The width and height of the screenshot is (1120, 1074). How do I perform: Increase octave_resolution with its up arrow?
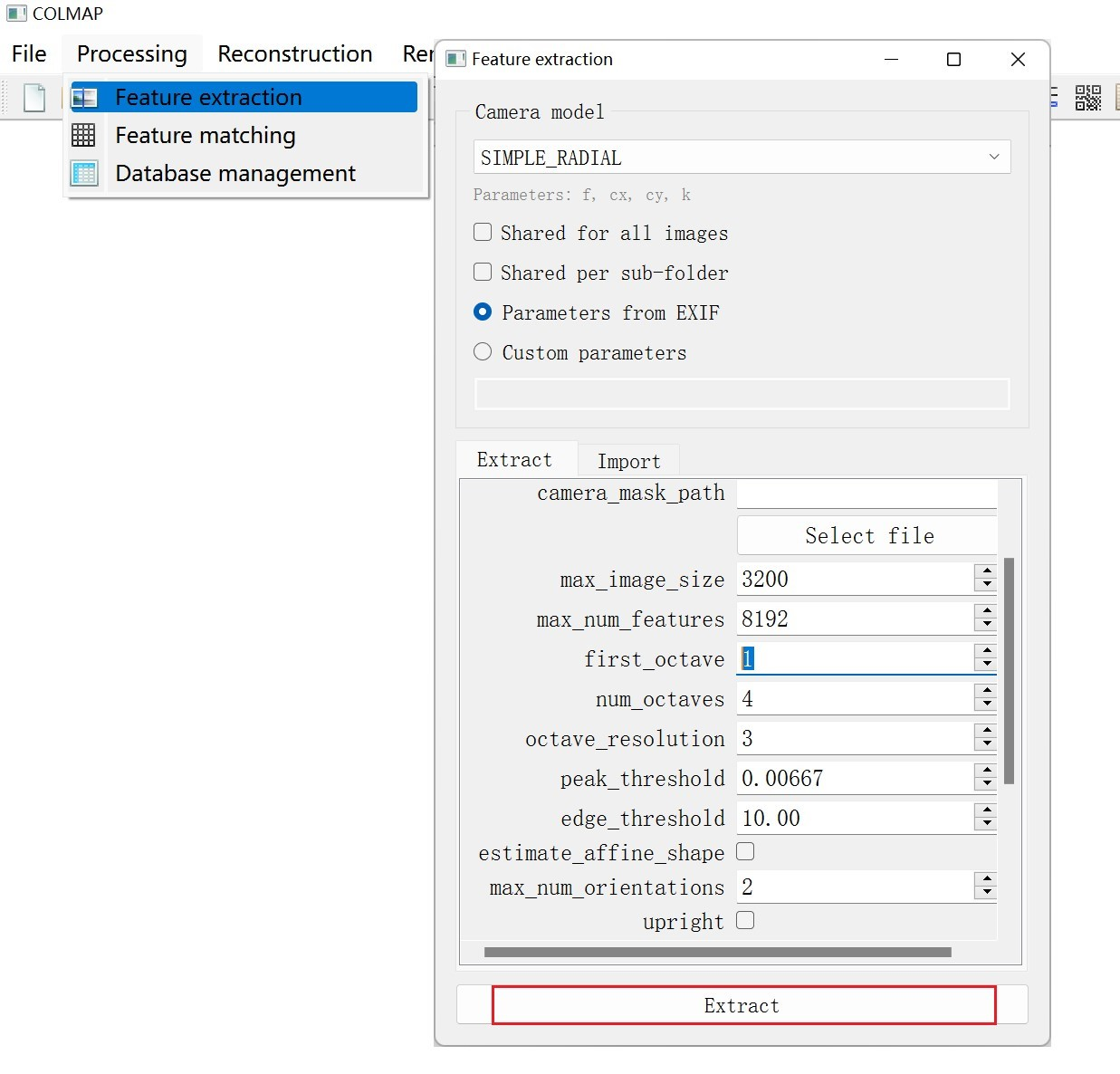click(986, 731)
